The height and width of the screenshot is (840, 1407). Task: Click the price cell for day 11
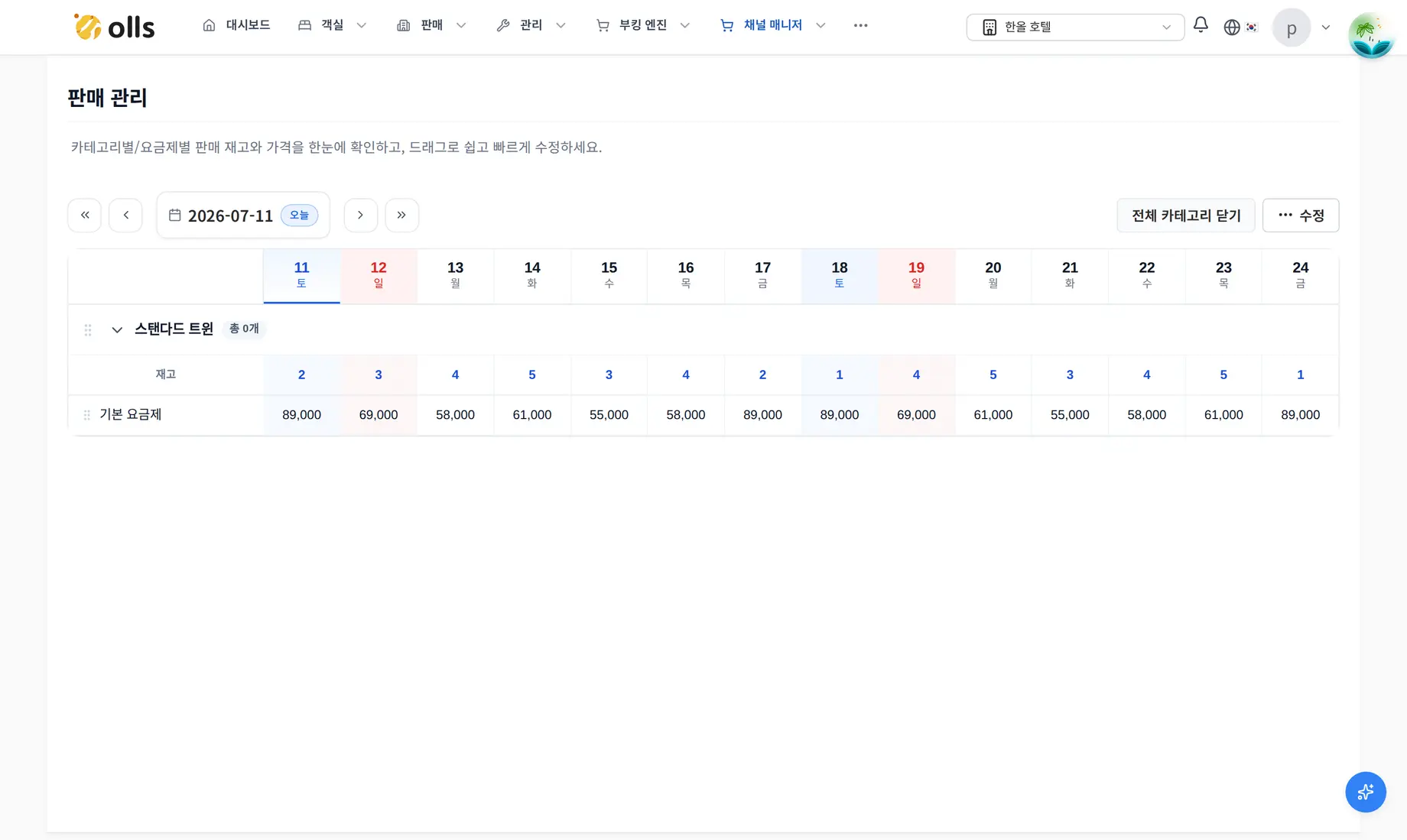tap(301, 415)
